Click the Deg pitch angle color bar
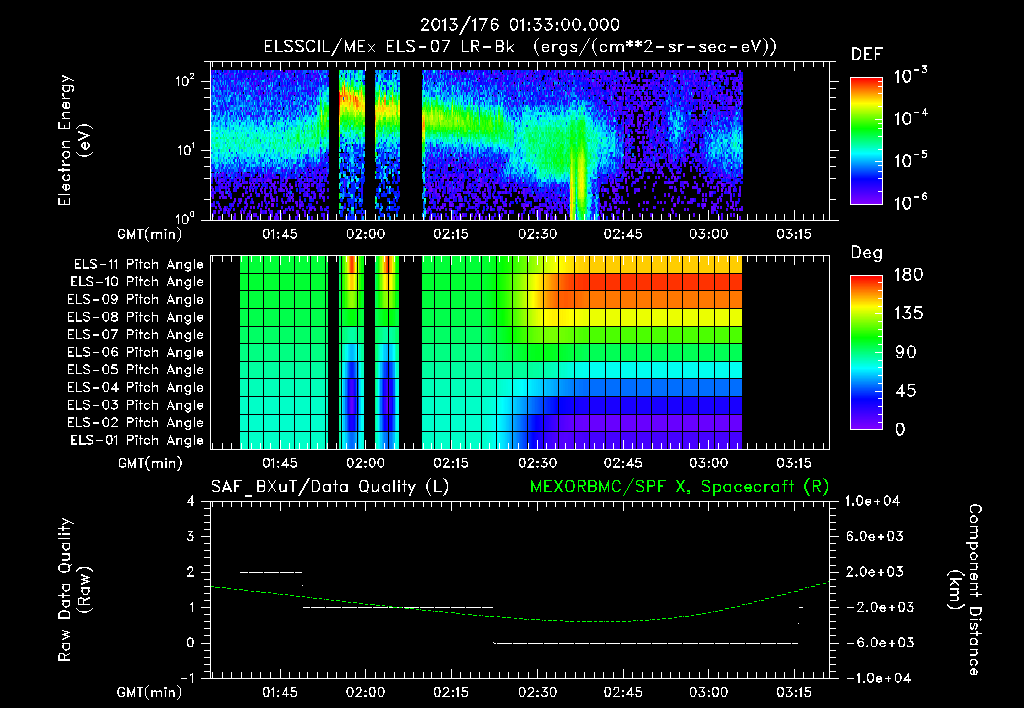This screenshot has width=1024, height=708. point(866,352)
